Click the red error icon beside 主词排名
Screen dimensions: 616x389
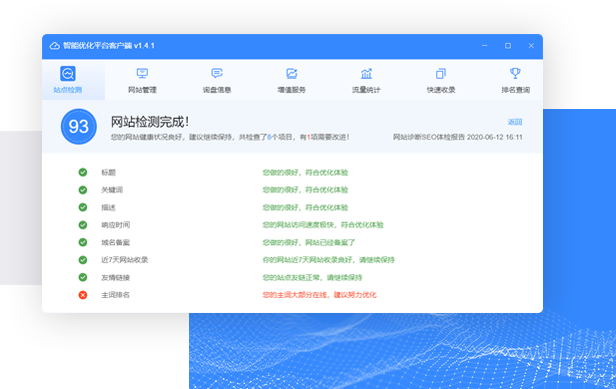(83, 295)
